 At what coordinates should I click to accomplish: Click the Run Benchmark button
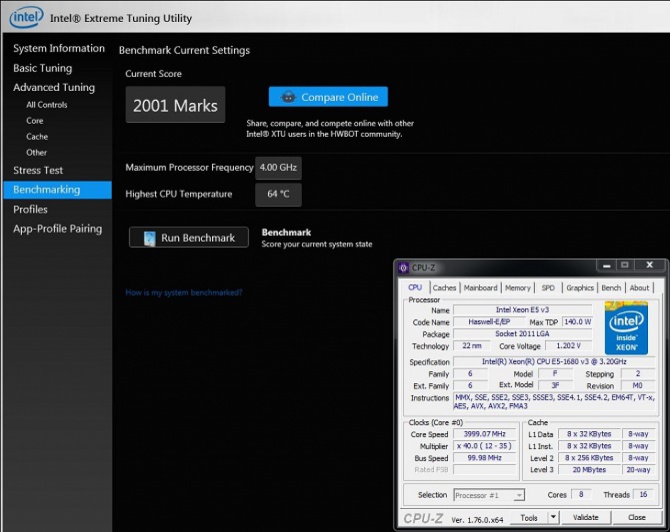coord(189,238)
